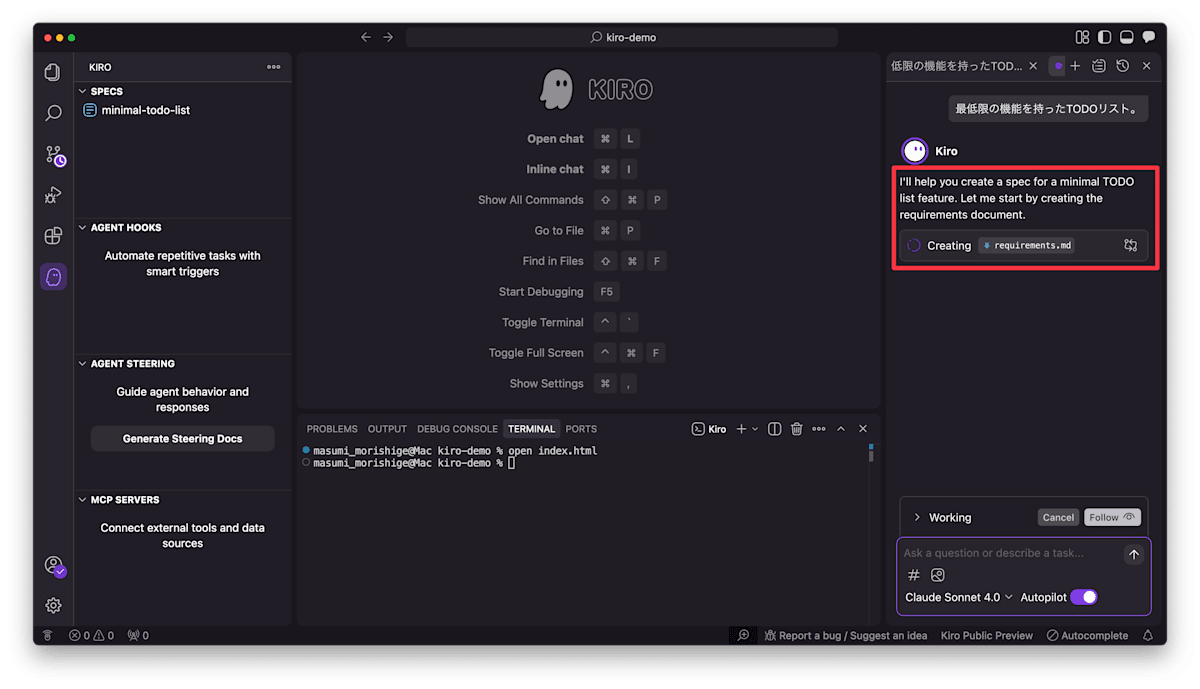Select the TERMINAL tab
The image size is (1200, 689).
point(531,429)
